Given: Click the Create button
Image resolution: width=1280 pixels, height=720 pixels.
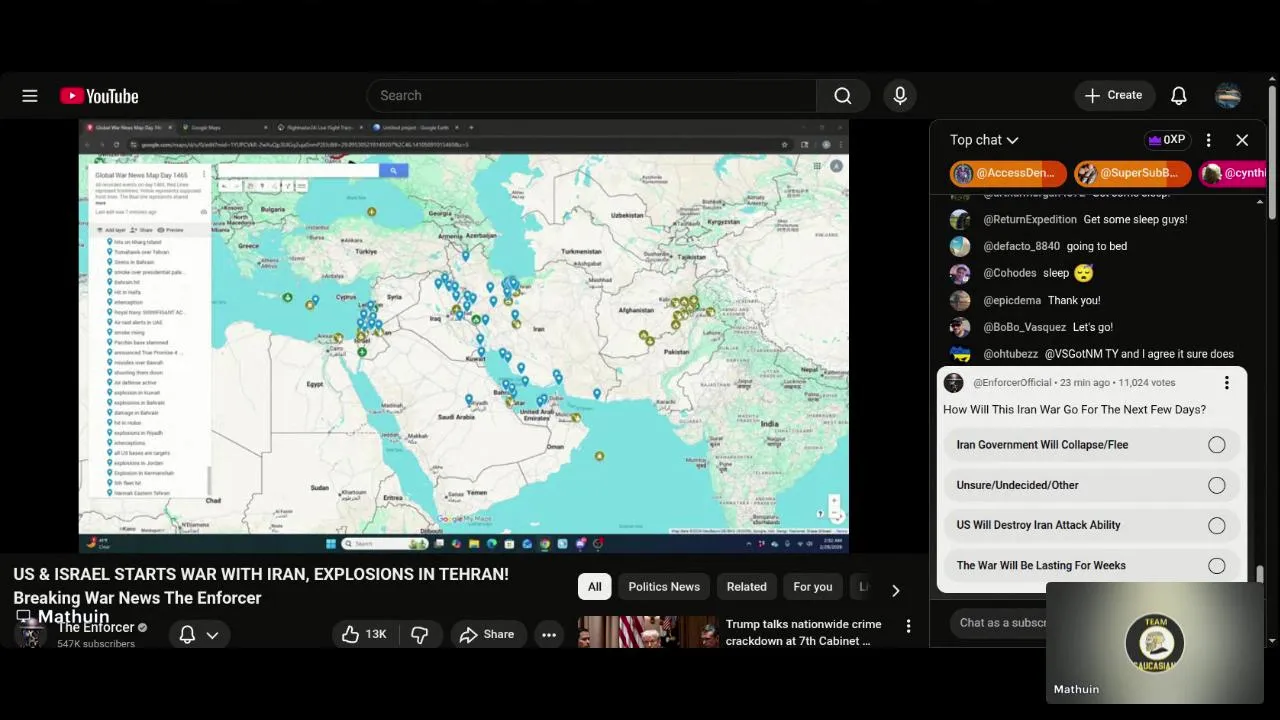Looking at the screenshot, I should 1114,96.
